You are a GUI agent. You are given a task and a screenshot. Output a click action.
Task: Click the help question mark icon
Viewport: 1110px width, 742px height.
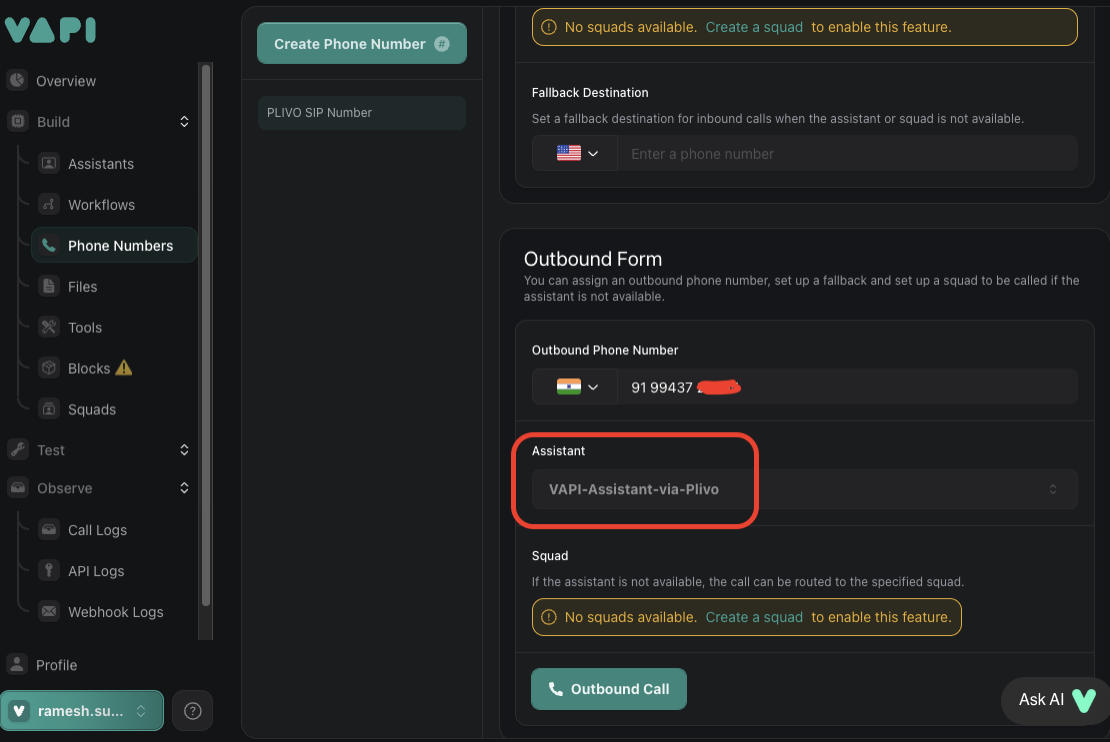pyautogui.click(x=192, y=710)
